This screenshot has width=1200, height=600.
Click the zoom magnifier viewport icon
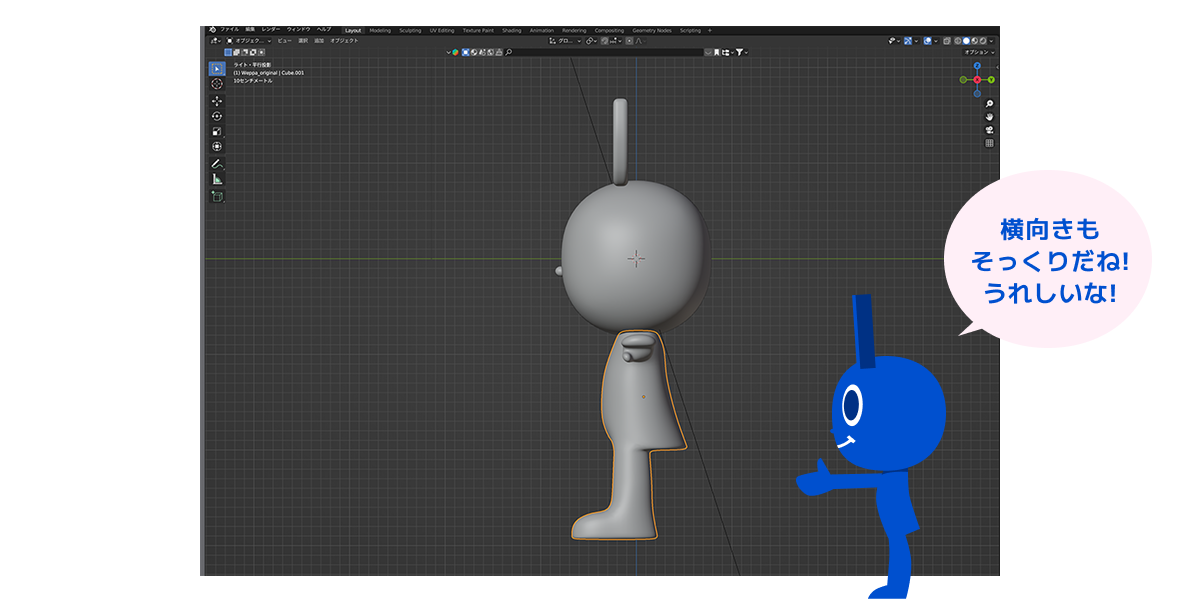(x=989, y=104)
